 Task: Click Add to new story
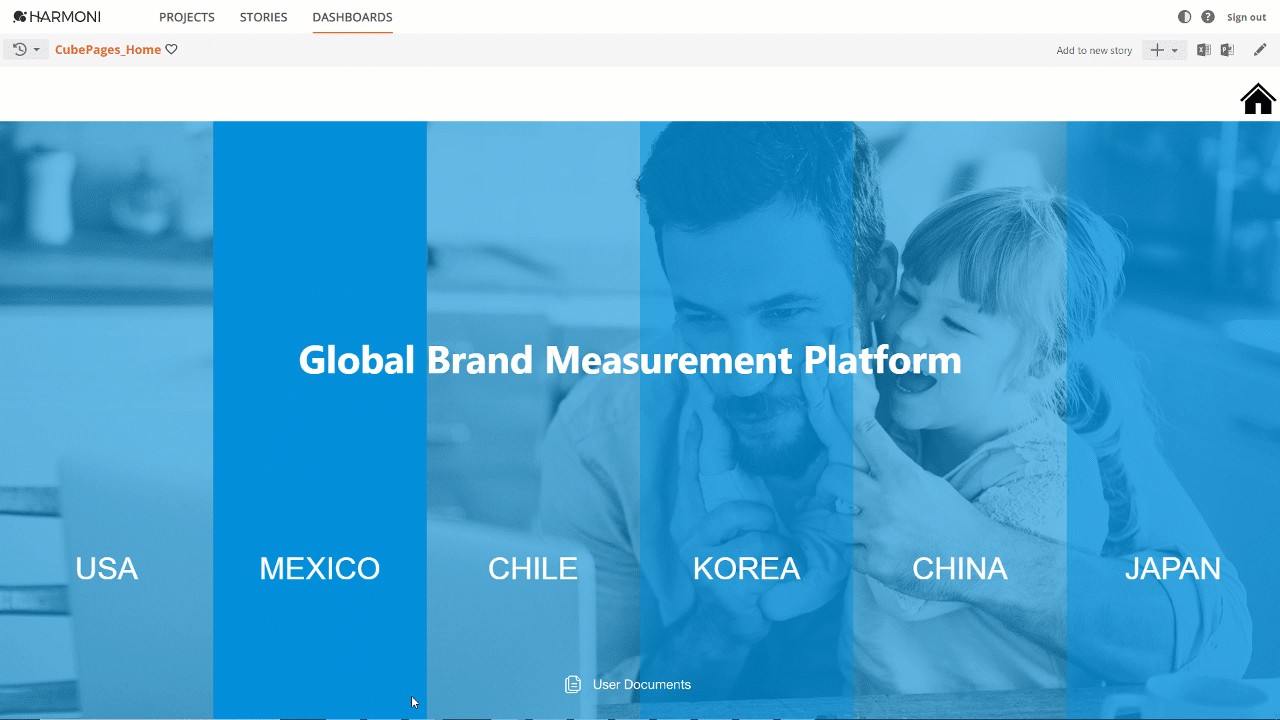pyautogui.click(x=1094, y=50)
